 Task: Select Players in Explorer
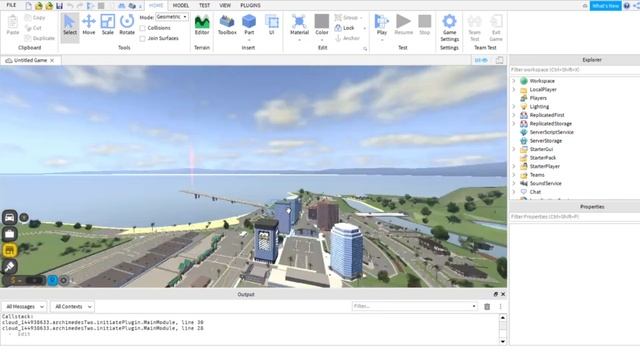pyautogui.click(x=538, y=98)
